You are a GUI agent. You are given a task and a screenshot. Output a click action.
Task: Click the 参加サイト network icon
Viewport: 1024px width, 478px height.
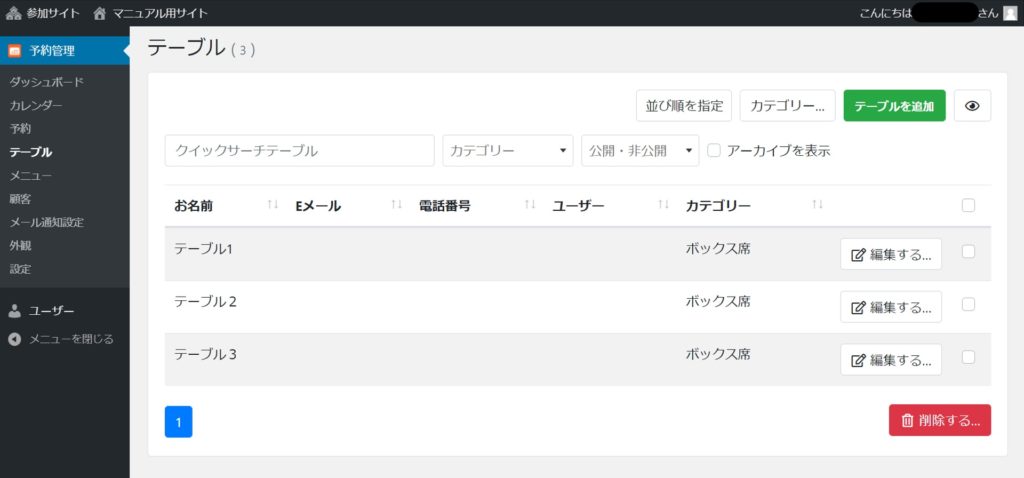click(x=13, y=13)
